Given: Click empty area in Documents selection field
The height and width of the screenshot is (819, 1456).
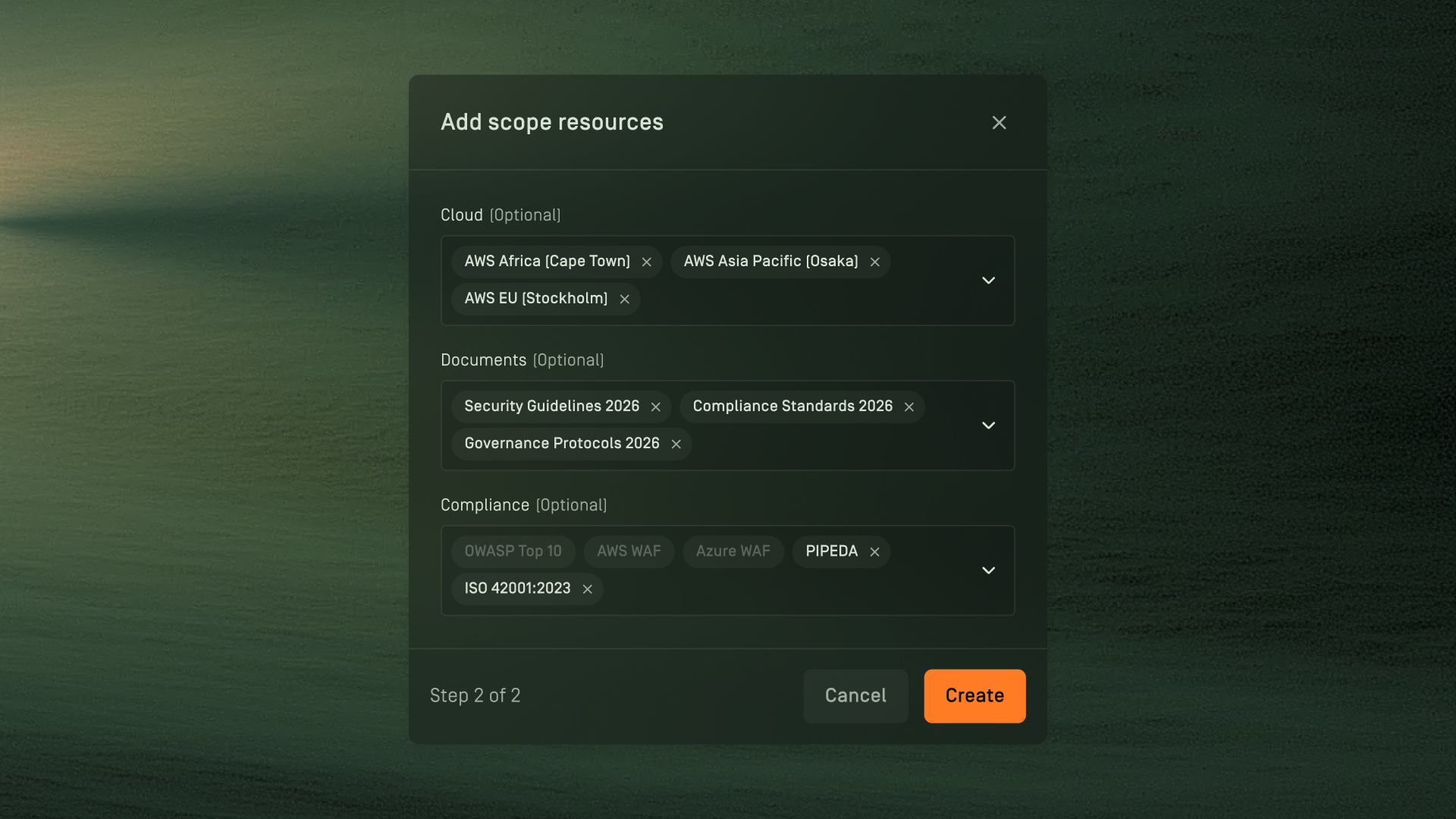Looking at the screenshot, I should click(x=819, y=444).
